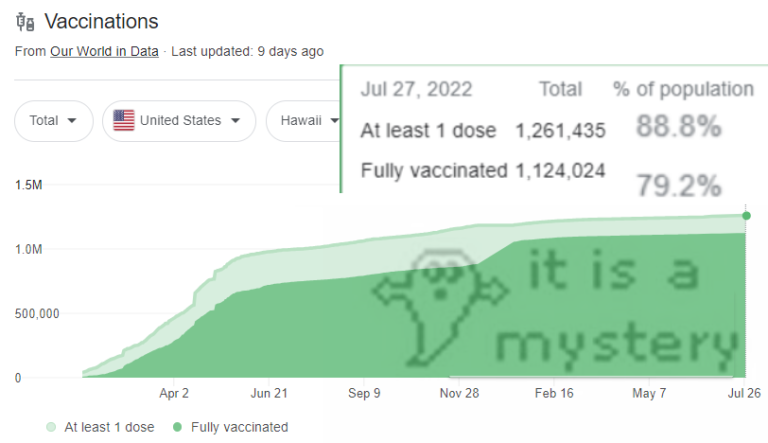Screen dimensions: 768x443
Task: Click the light green At least 1 dose legend dot
Action: pos(51,427)
